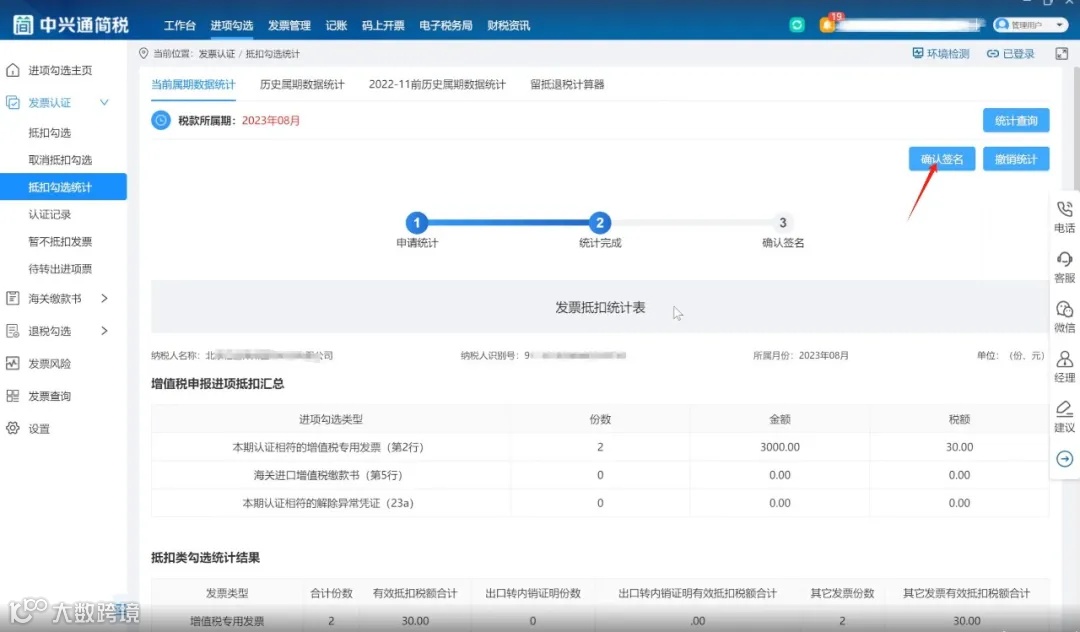
Task: Collapse the right contact panel via arrow icon
Action: click(x=1064, y=458)
